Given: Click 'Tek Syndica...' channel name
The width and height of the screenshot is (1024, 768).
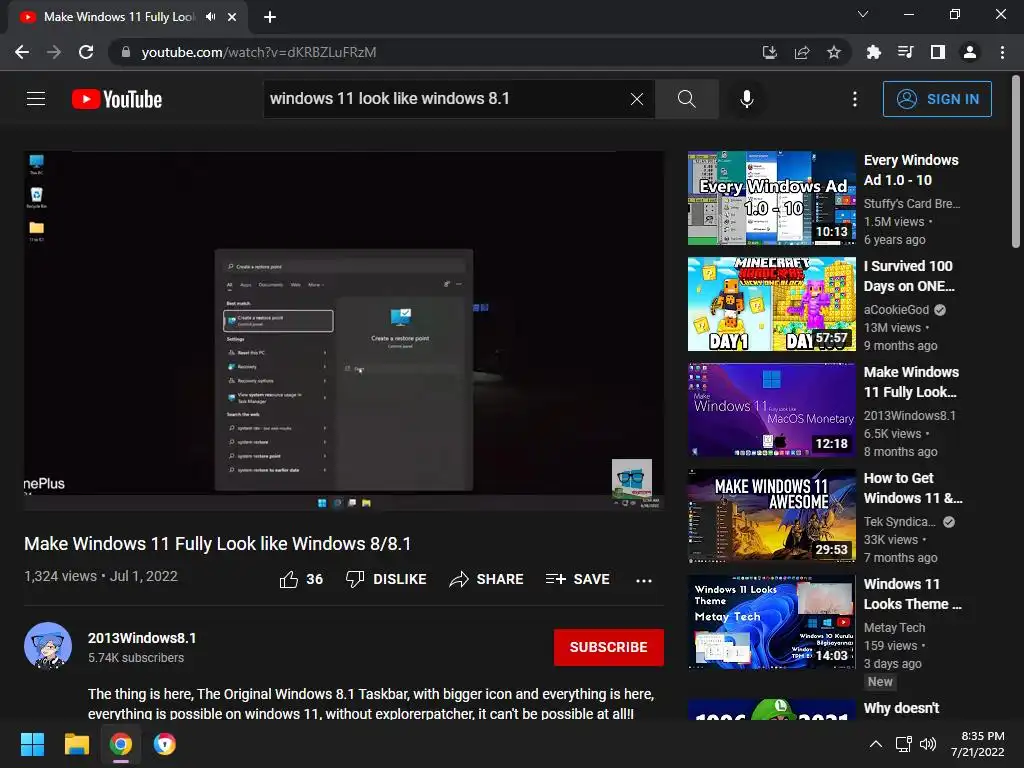Looking at the screenshot, I should [x=899, y=522].
